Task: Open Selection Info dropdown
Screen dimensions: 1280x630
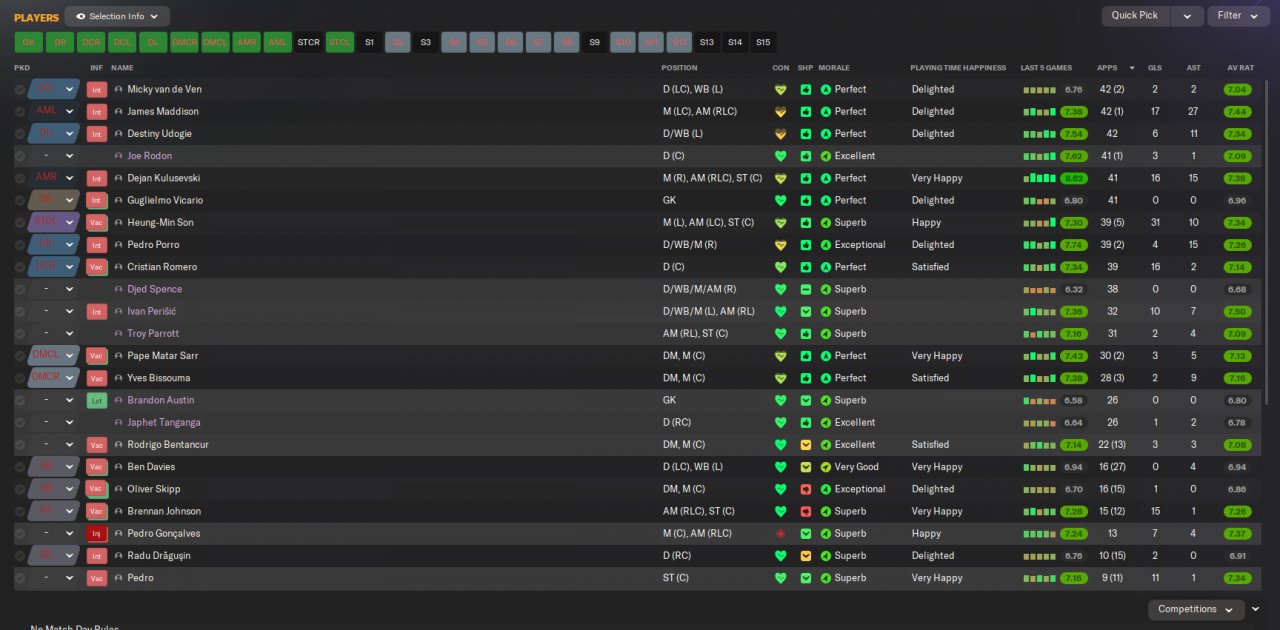Action: (117, 17)
